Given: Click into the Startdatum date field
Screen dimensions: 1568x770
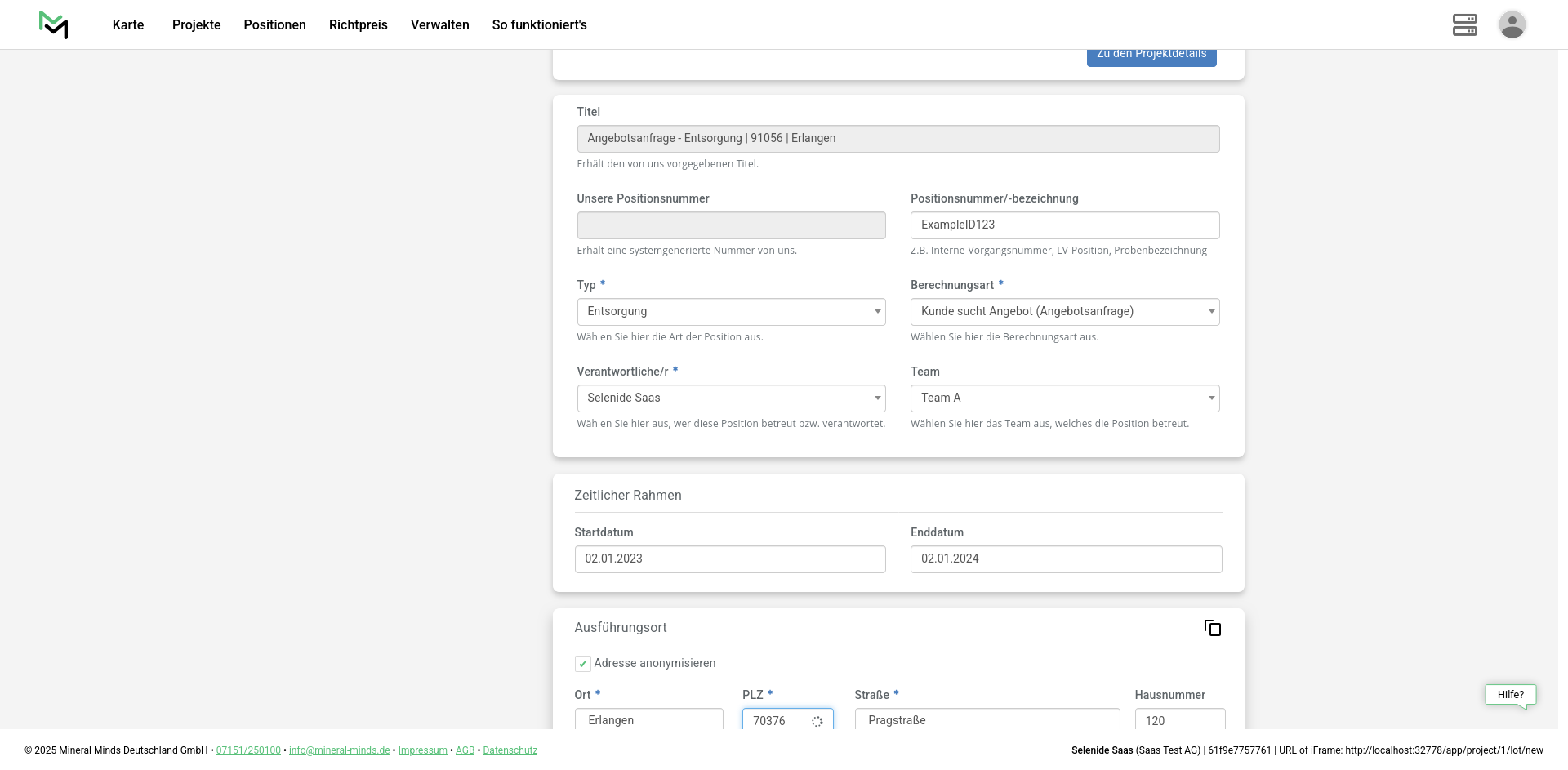Looking at the screenshot, I should click(729, 559).
